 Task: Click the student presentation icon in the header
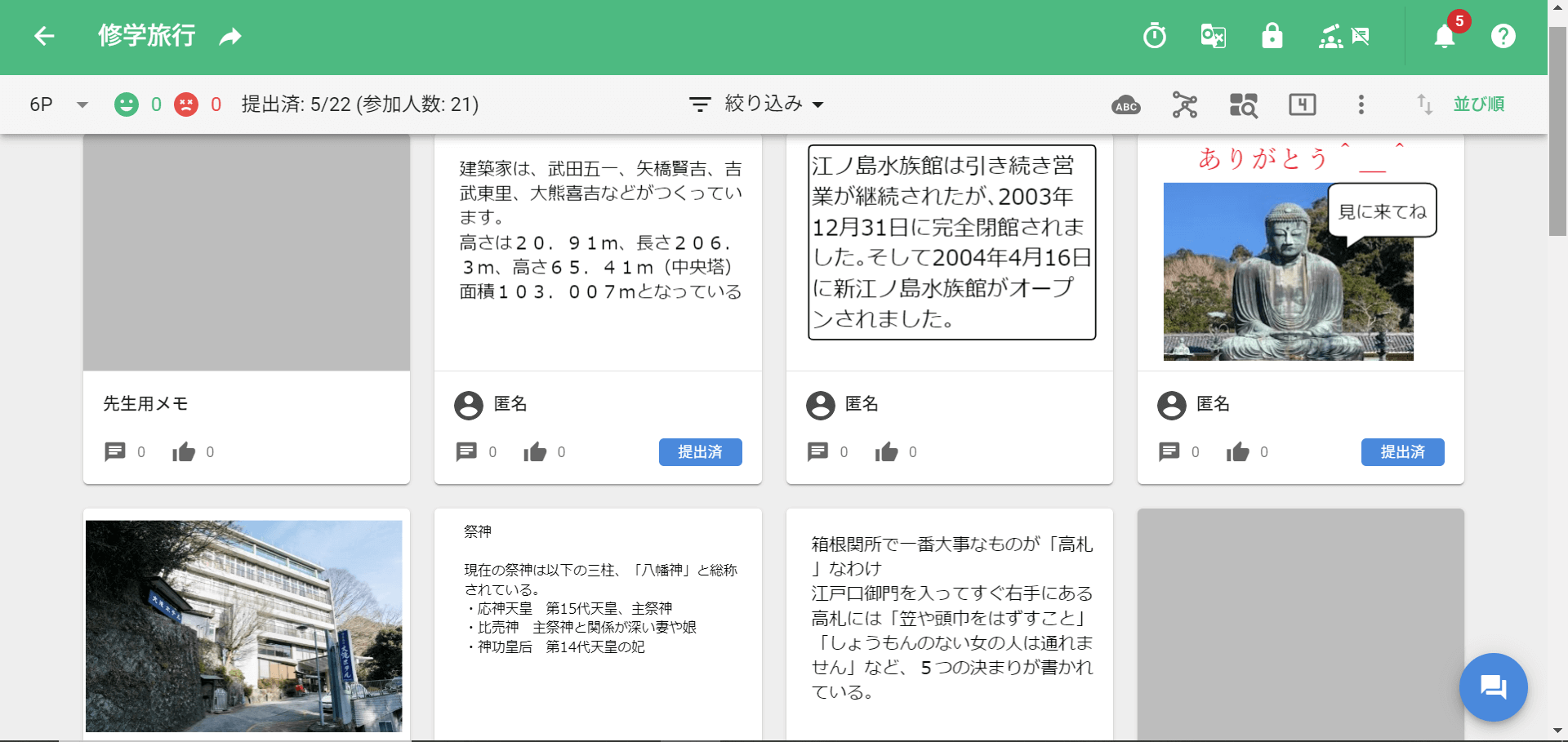click(1330, 36)
